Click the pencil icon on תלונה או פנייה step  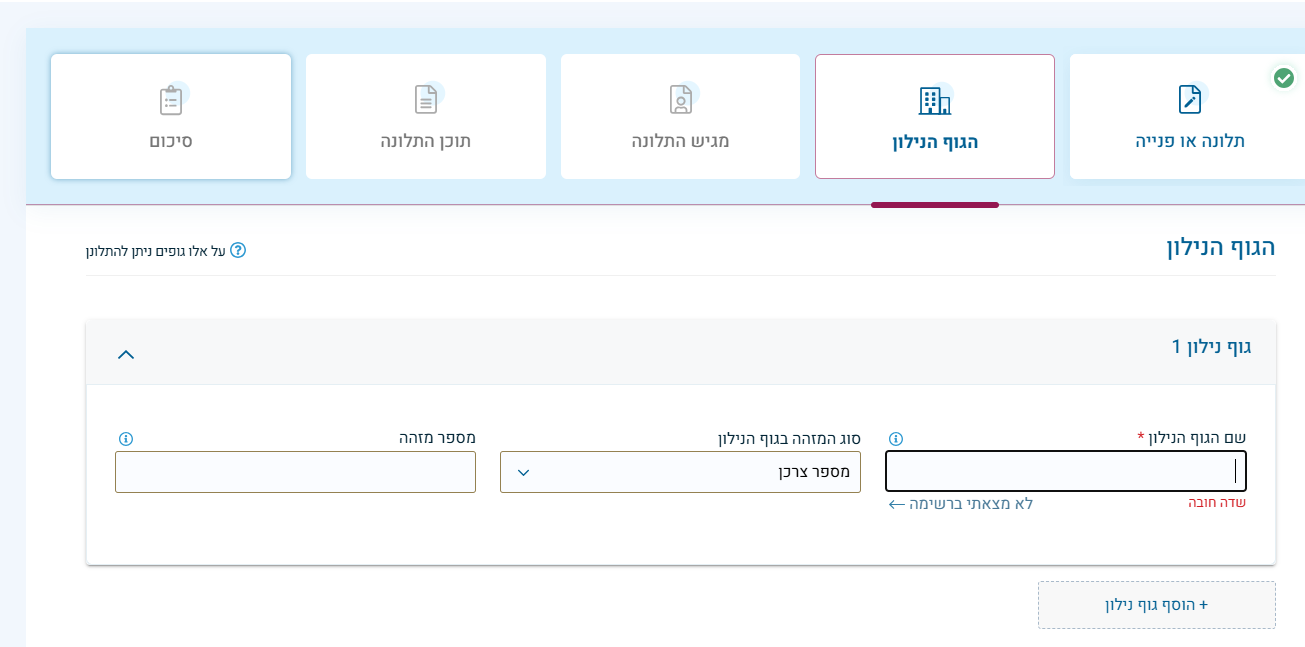(1189, 99)
